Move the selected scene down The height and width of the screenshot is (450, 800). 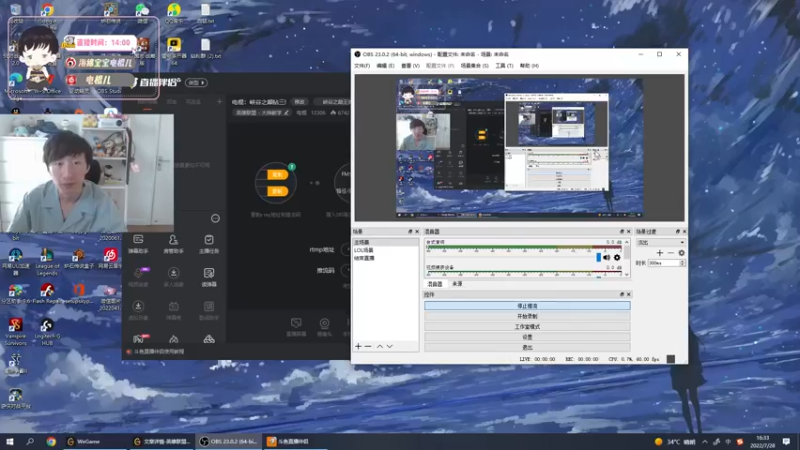point(390,346)
